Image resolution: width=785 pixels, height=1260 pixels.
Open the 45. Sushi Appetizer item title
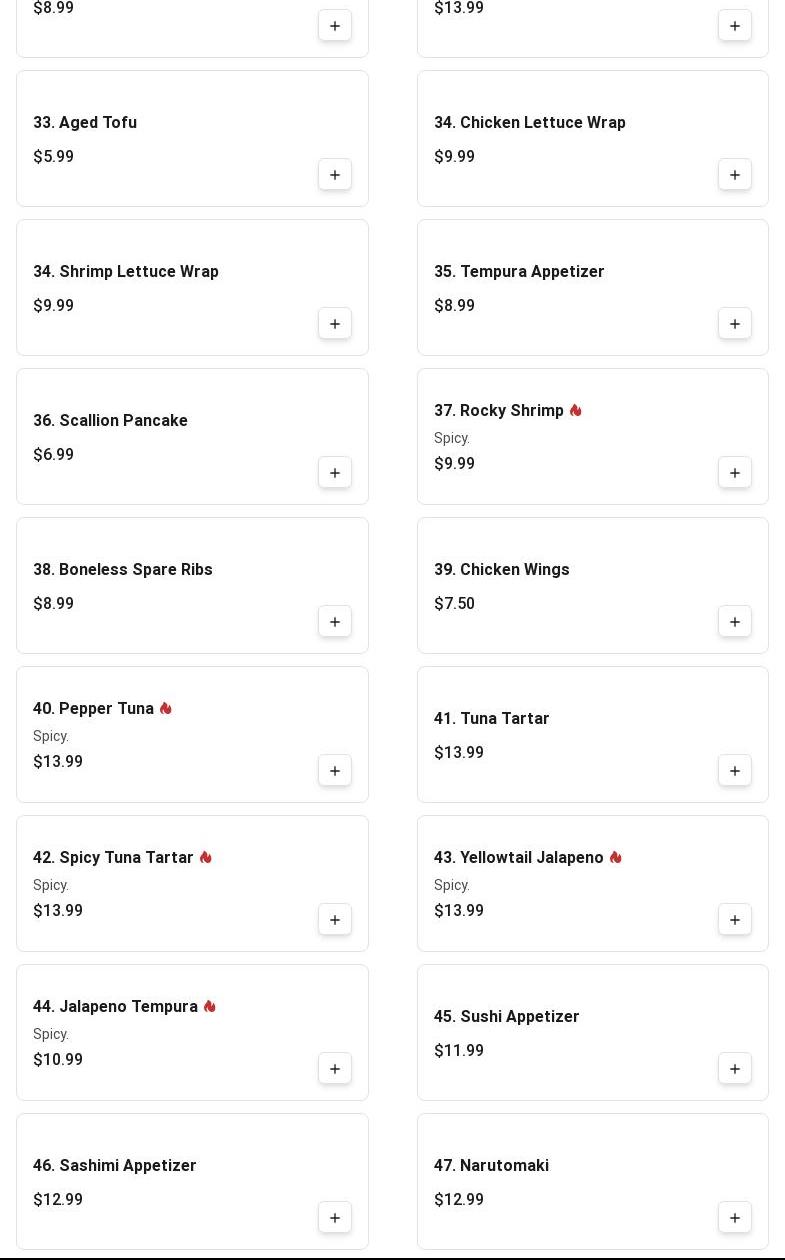[506, 1017]
